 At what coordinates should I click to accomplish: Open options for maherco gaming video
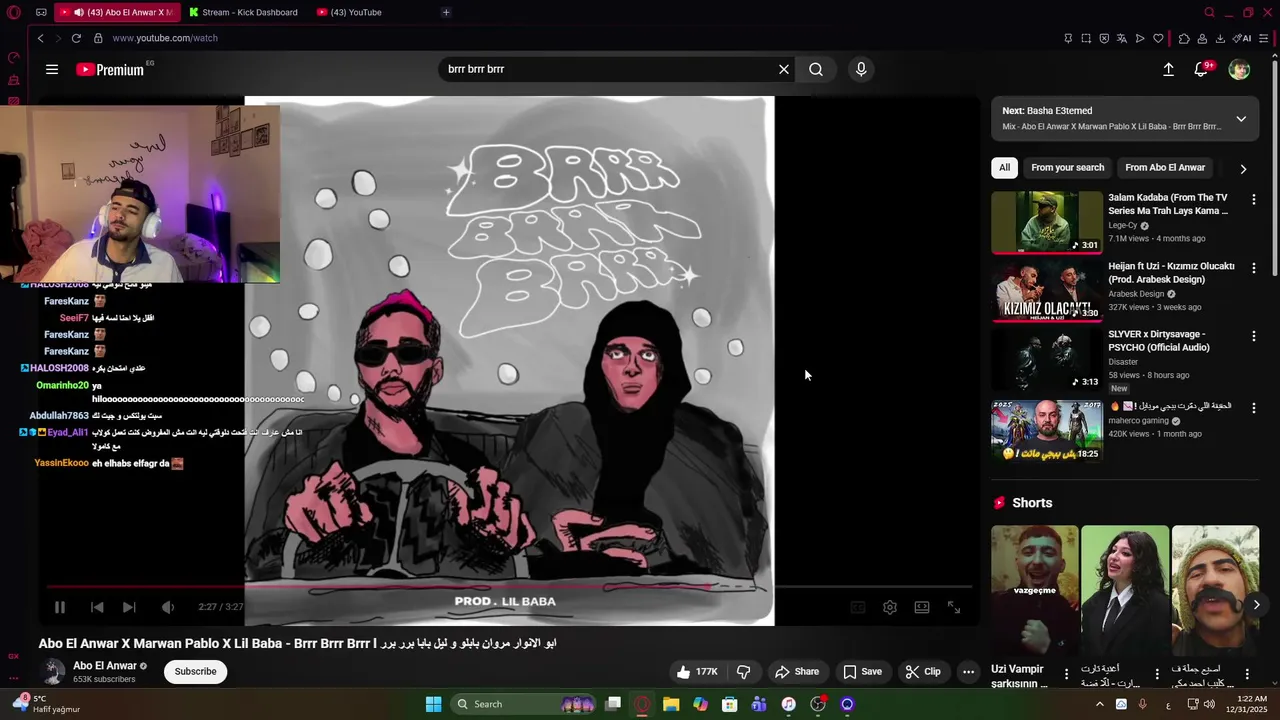point(1253,408)
